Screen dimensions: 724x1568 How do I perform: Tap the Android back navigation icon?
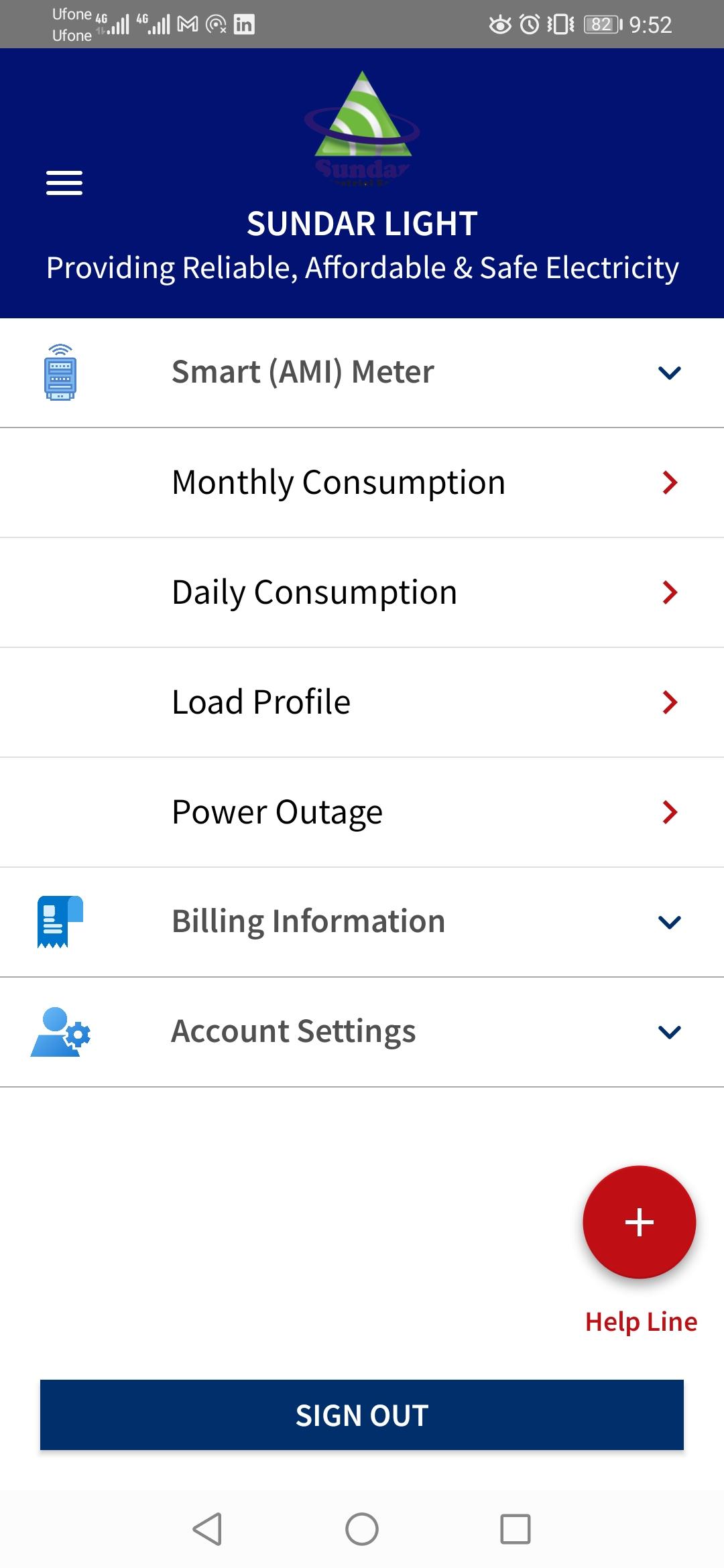[x=207, y=1528]
